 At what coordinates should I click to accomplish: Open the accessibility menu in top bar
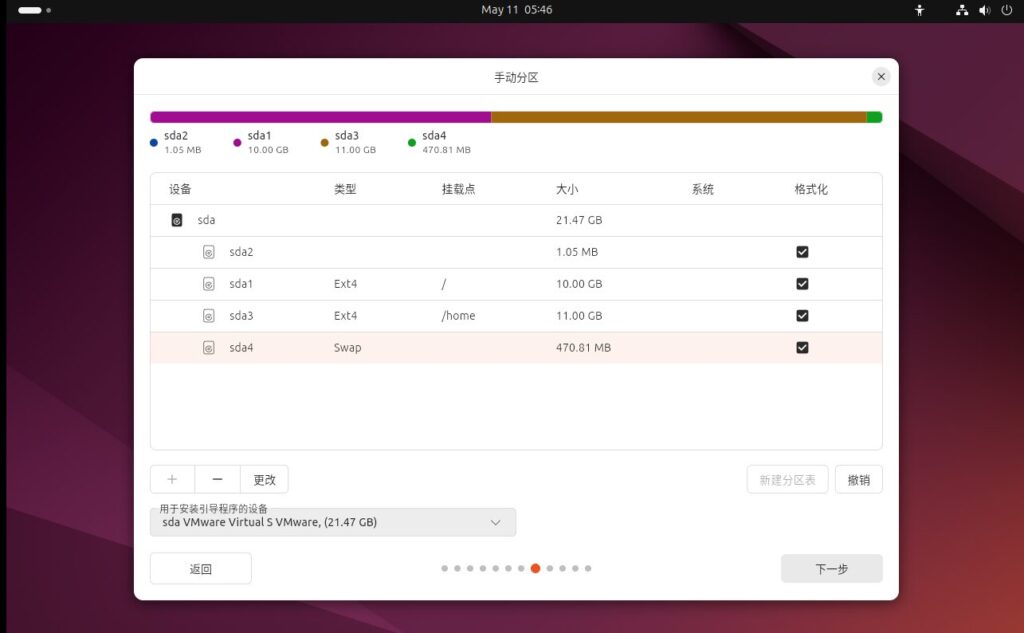coord(920,10)
